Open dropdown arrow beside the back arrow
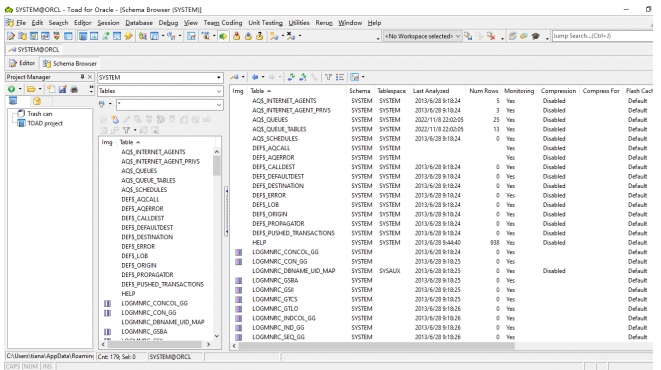The image size is (661, 370). coord(263,77)
